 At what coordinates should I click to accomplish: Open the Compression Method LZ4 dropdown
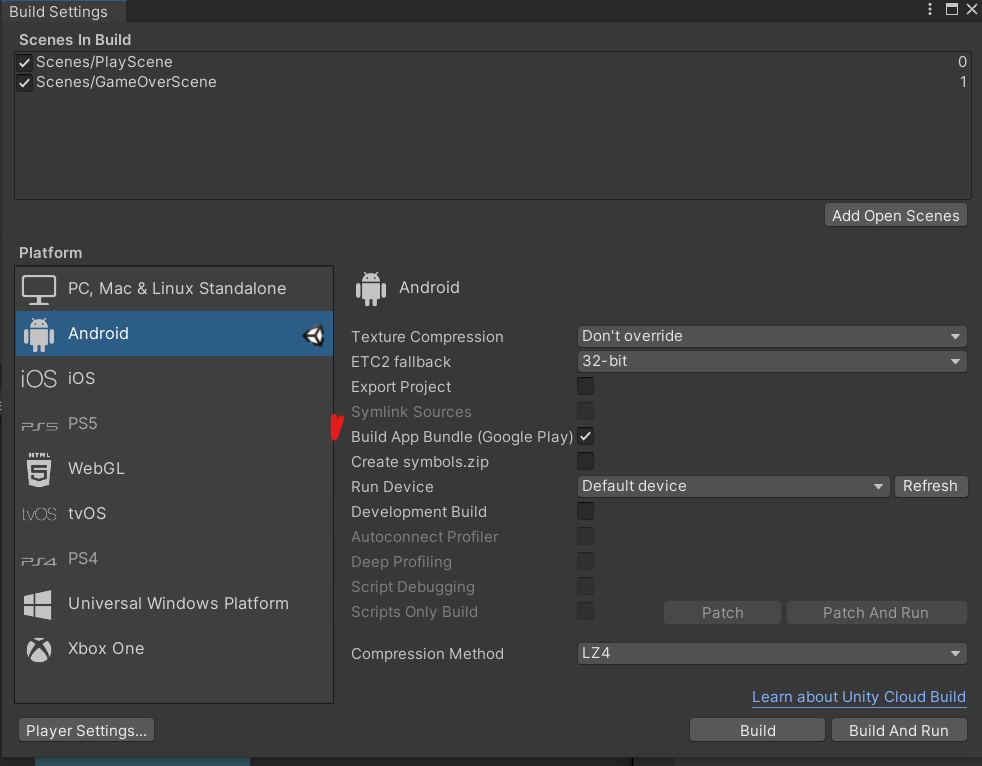pos(772,654)
